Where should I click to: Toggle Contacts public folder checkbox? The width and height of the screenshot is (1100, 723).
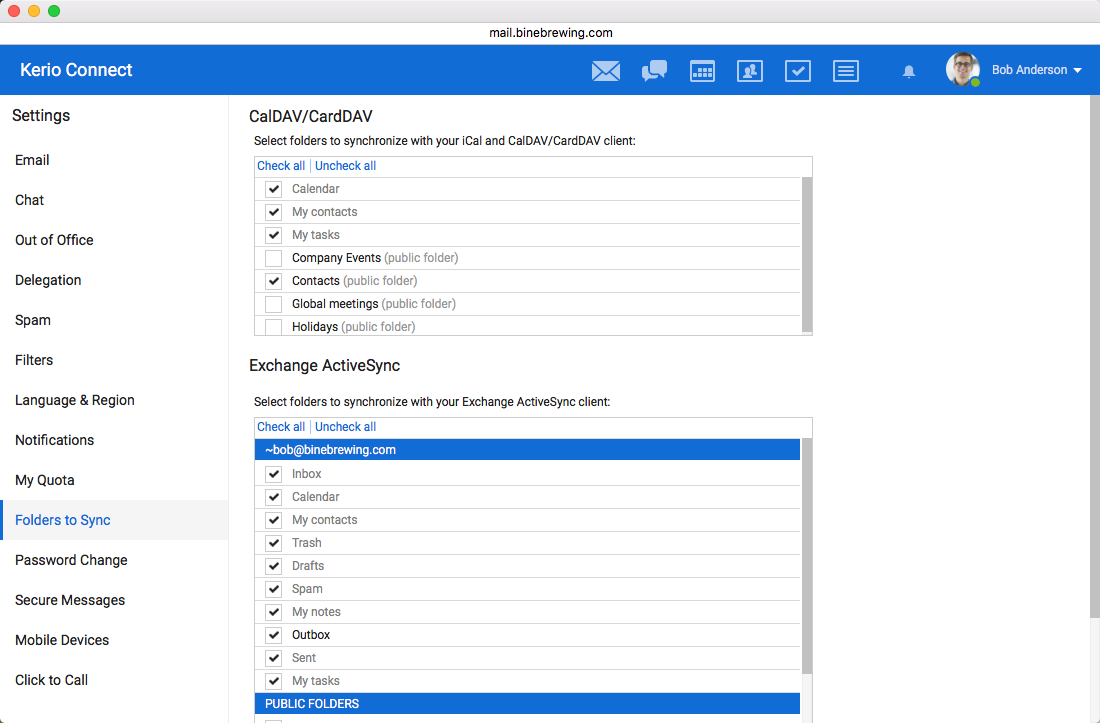pos(274,281)
